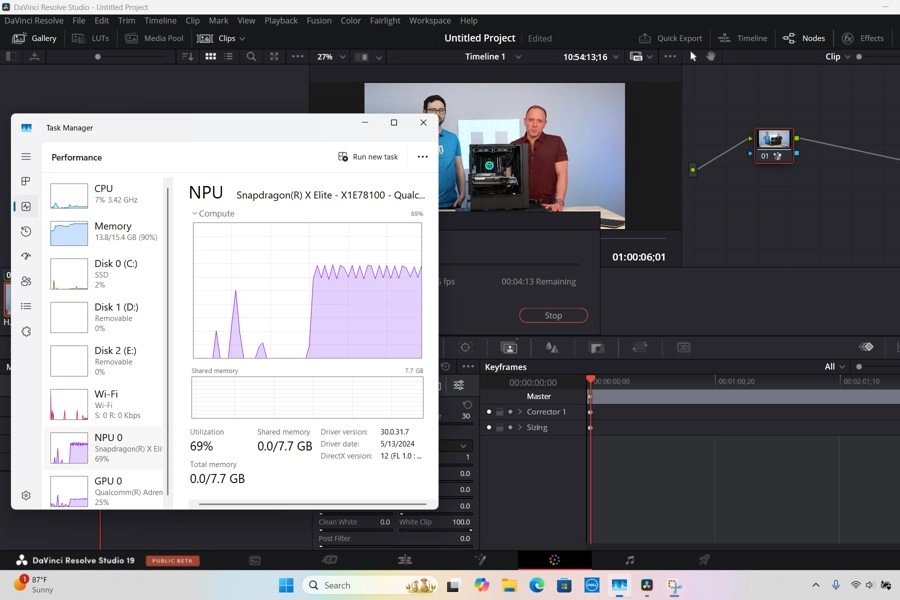
Task: Open the Mark menu
Action: (218, 21)
